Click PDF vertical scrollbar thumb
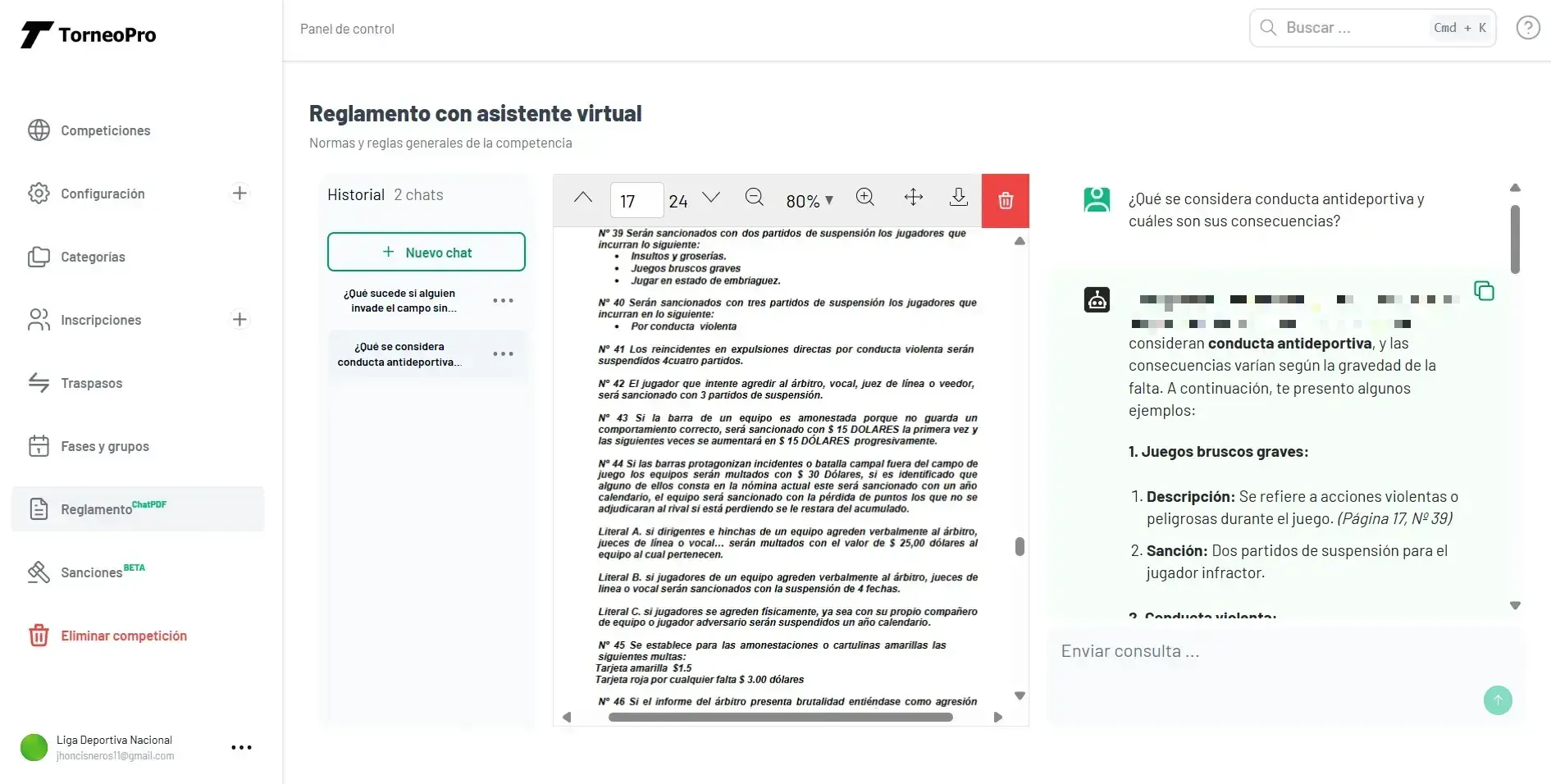1551x784 pixels. point(1020,546)
